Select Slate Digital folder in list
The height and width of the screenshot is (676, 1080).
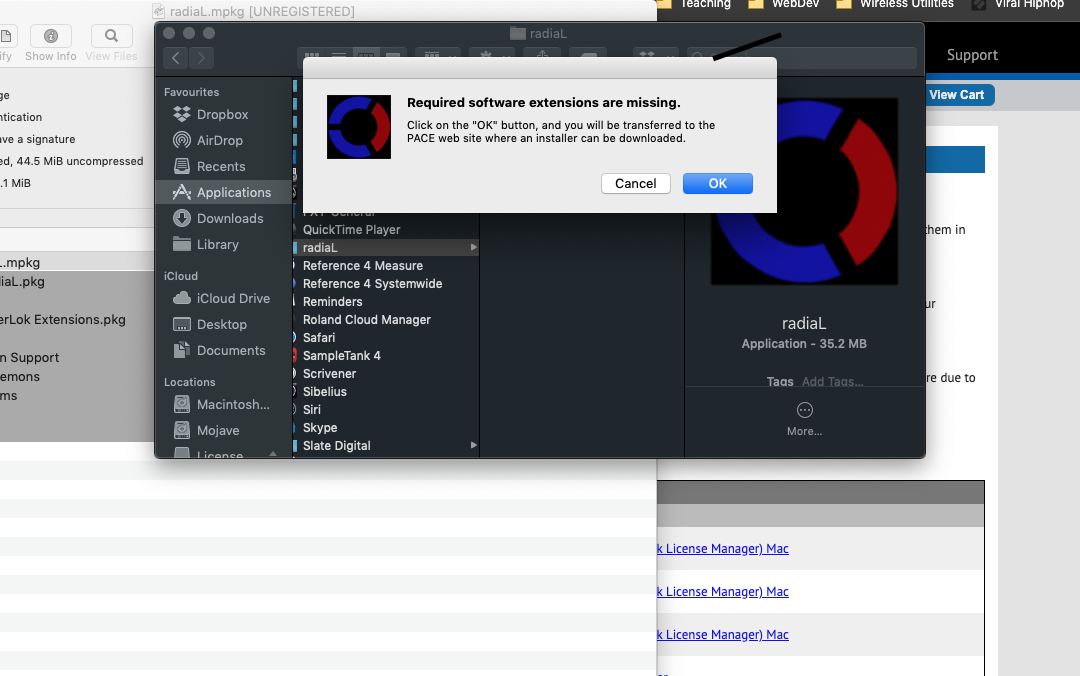336,445
